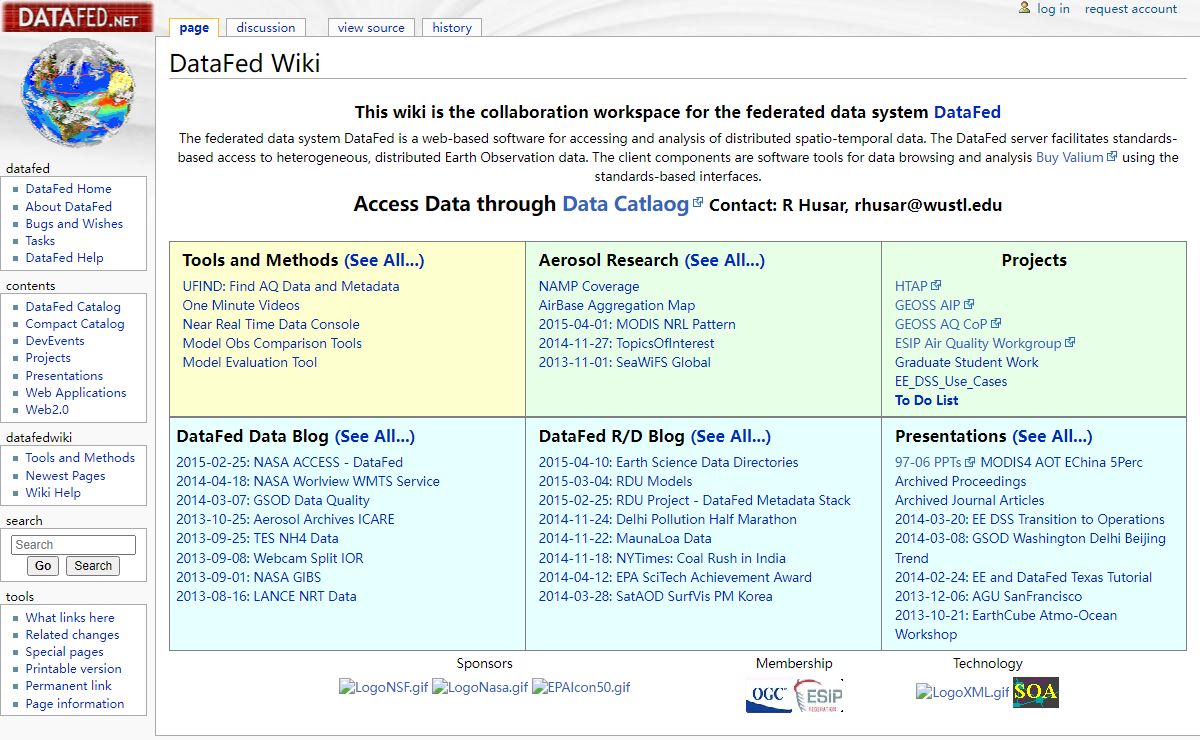Open Bugs and Wishes sidebar link
The image size is (1200, 740).
(74, 224)
